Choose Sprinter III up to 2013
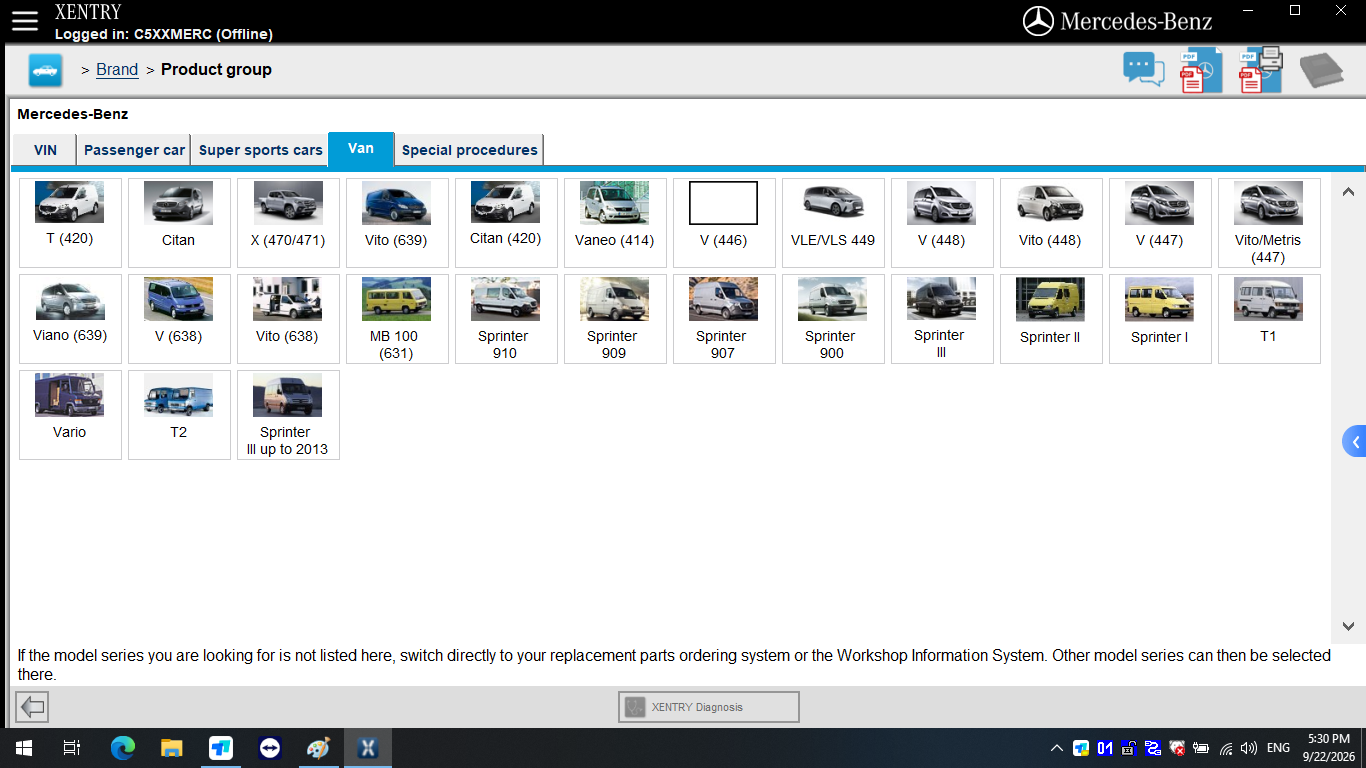Viewport: 1366px width, 768px height. [x=288, y=415]
